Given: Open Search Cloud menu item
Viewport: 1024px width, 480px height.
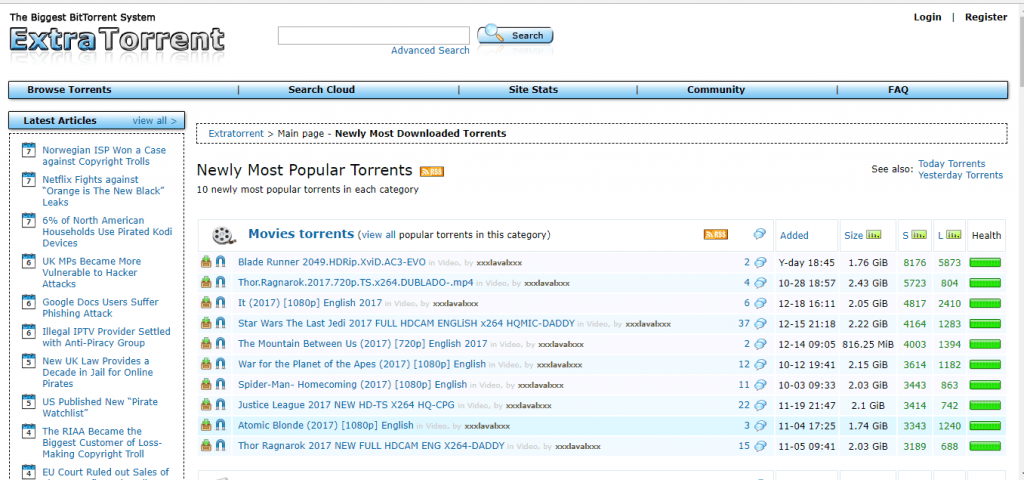Looking at the screenshot, I should [322, 90].
